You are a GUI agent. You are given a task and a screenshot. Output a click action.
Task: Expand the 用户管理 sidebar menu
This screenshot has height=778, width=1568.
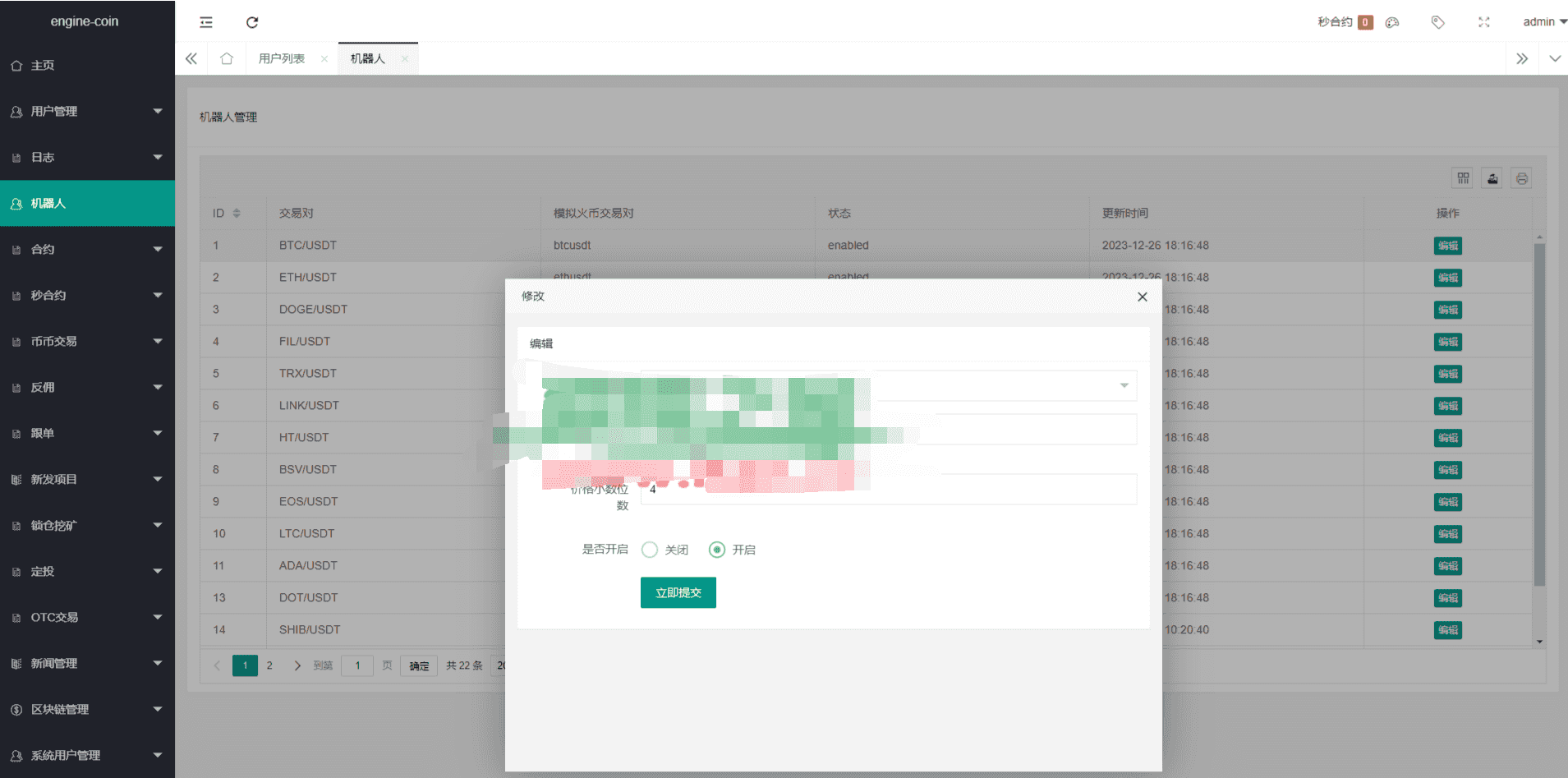87,111
